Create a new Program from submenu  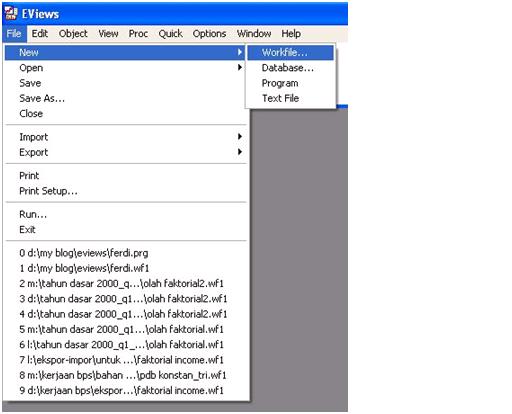click(290, 83)
